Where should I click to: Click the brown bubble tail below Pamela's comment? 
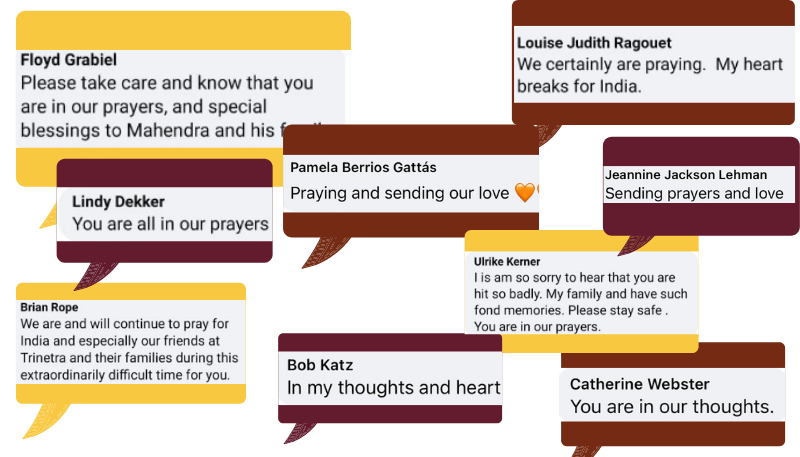pos(324,252)
